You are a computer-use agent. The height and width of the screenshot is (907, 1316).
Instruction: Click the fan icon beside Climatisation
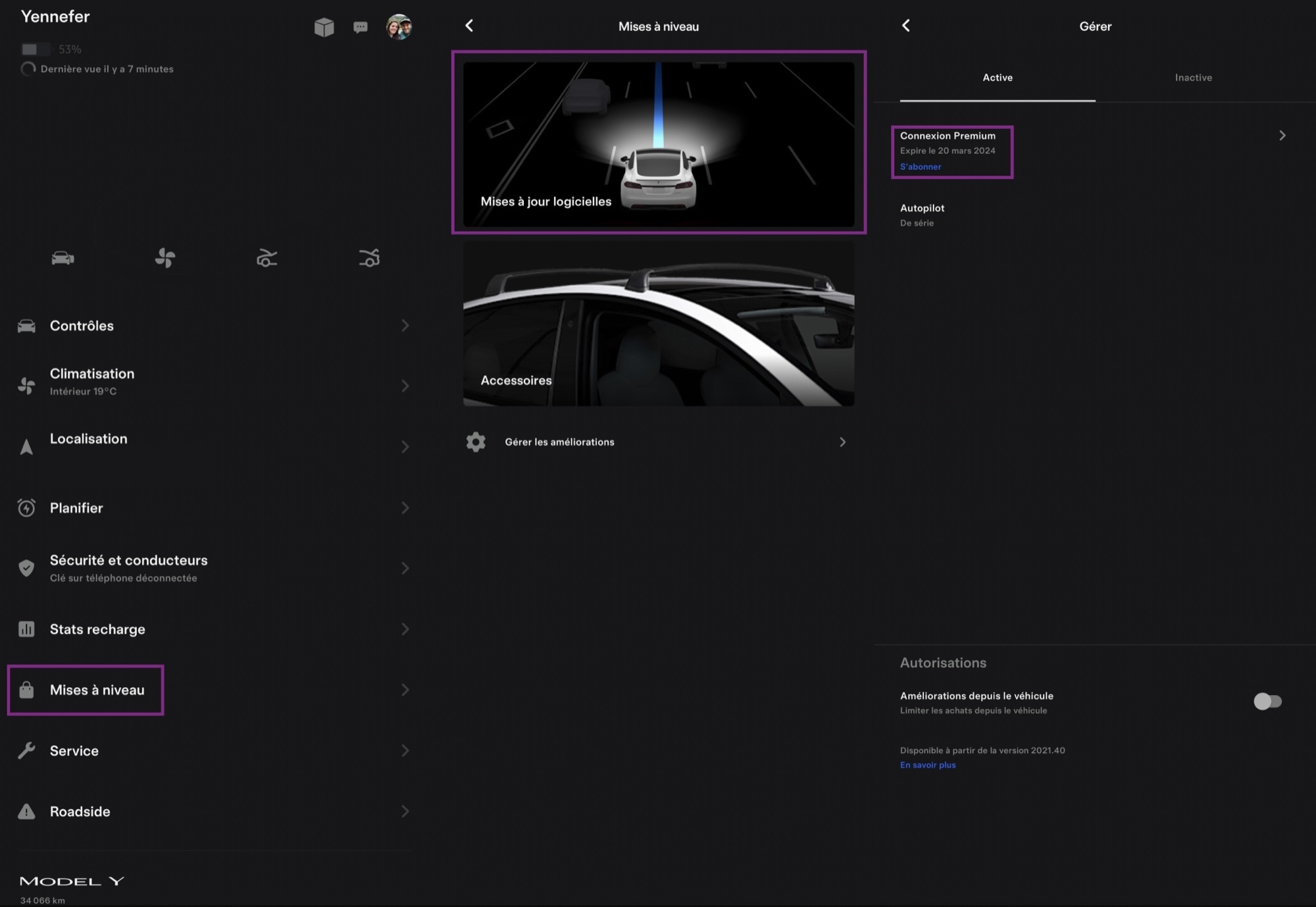click(26, 386)
